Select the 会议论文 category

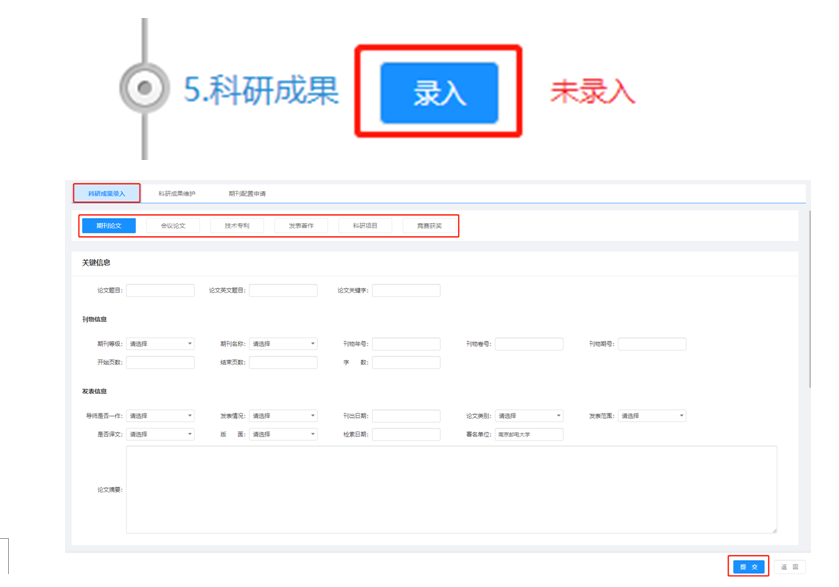(x=173, y=226)
